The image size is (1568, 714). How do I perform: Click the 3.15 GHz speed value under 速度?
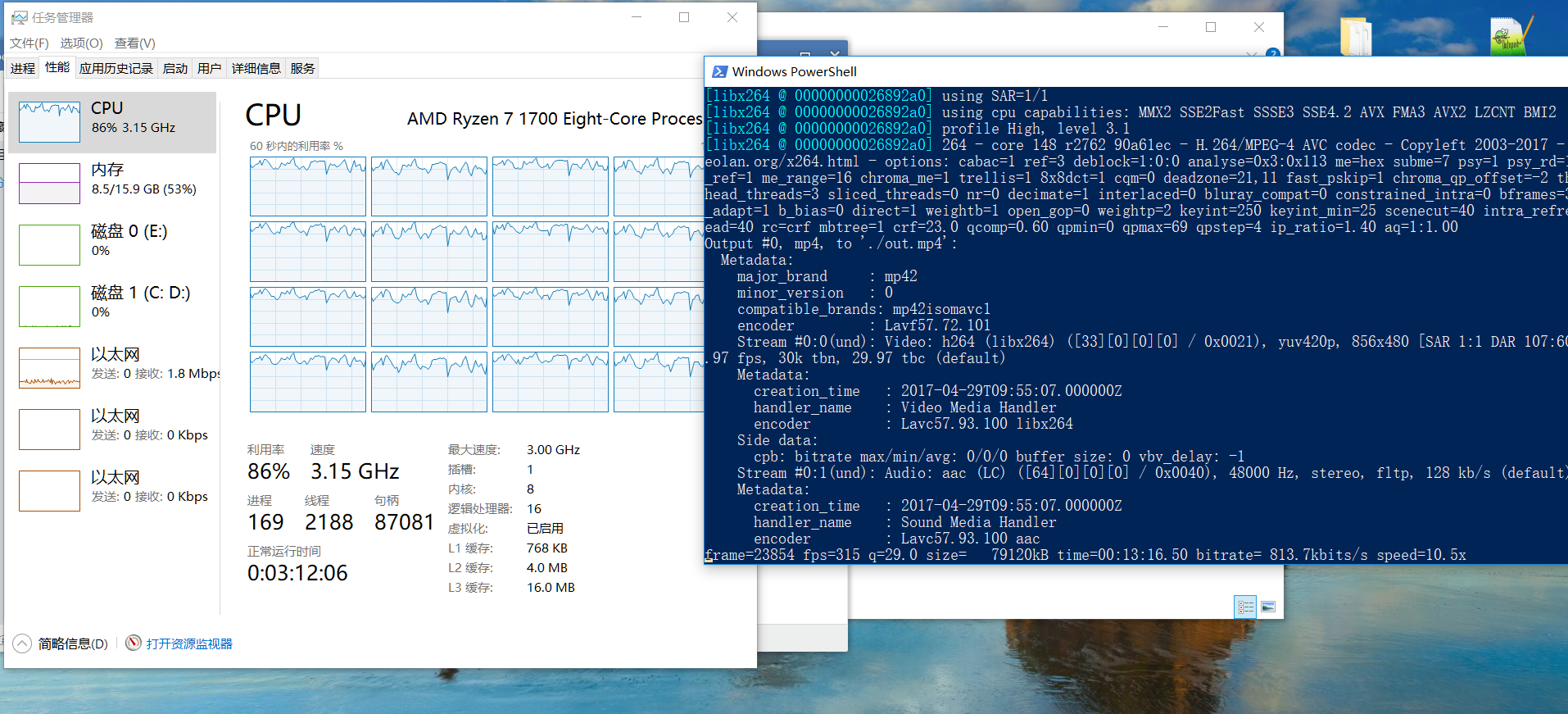(x=355, y=471)
